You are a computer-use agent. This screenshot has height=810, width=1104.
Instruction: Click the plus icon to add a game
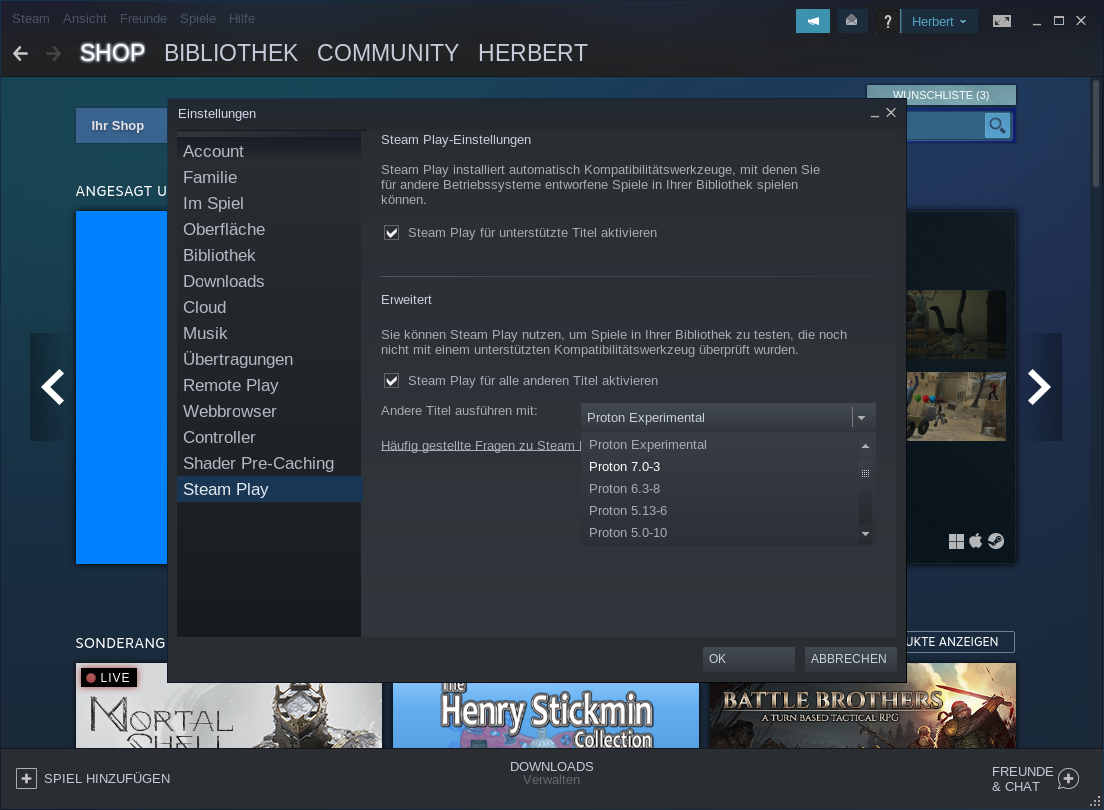point(26,778)
